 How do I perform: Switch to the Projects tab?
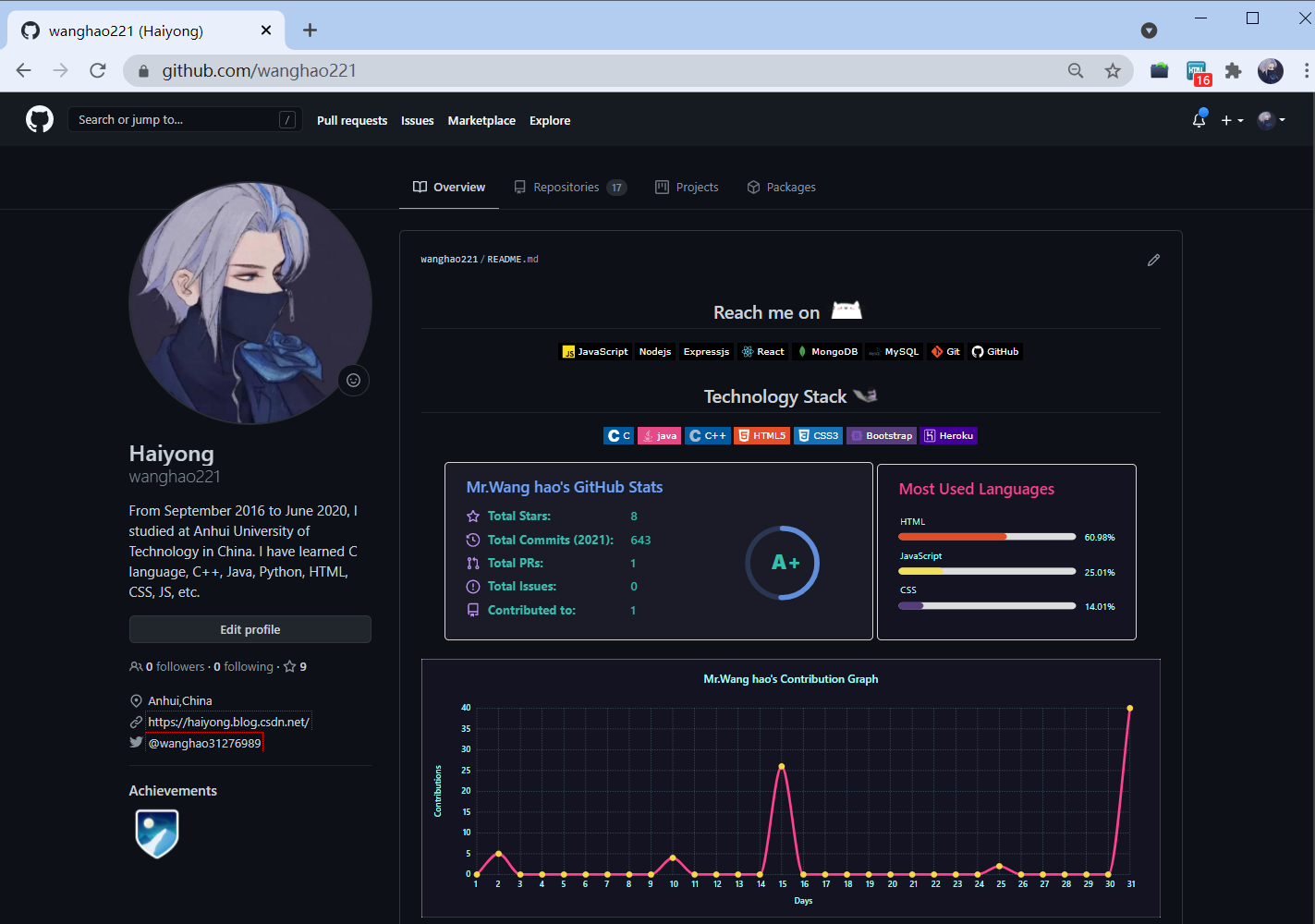[687, 188]
